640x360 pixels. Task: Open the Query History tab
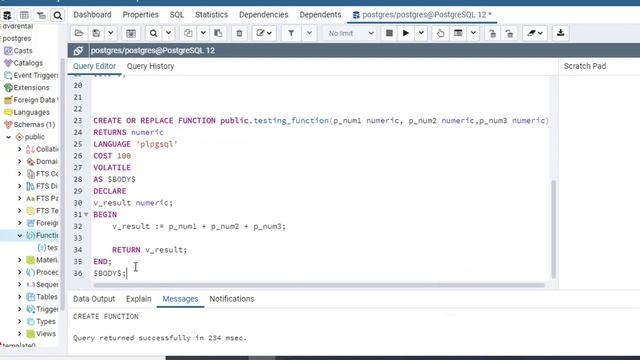point(150,66)
